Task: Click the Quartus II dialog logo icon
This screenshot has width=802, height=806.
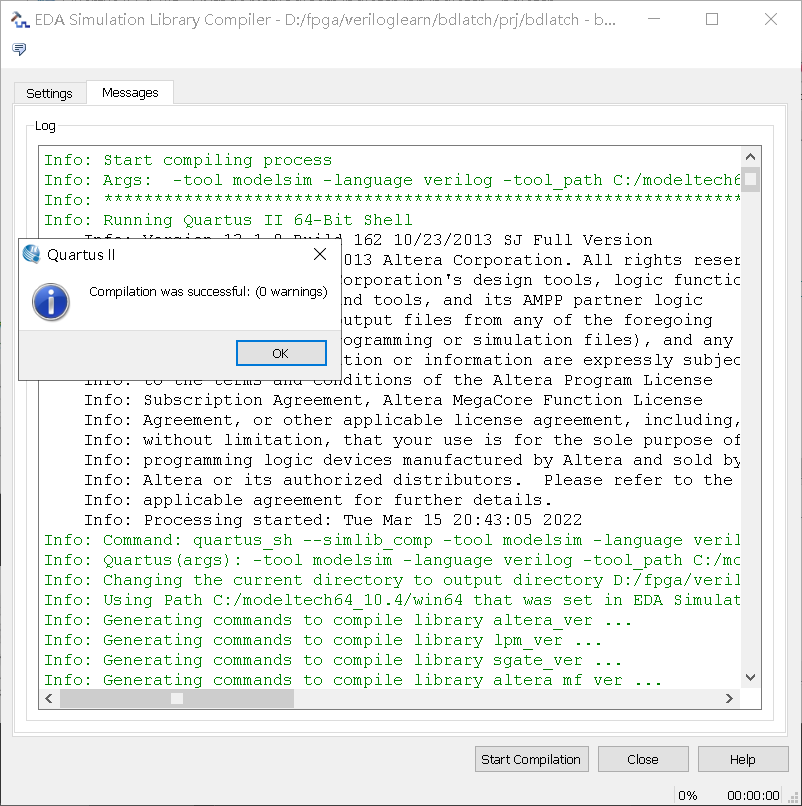Action: 32,254
